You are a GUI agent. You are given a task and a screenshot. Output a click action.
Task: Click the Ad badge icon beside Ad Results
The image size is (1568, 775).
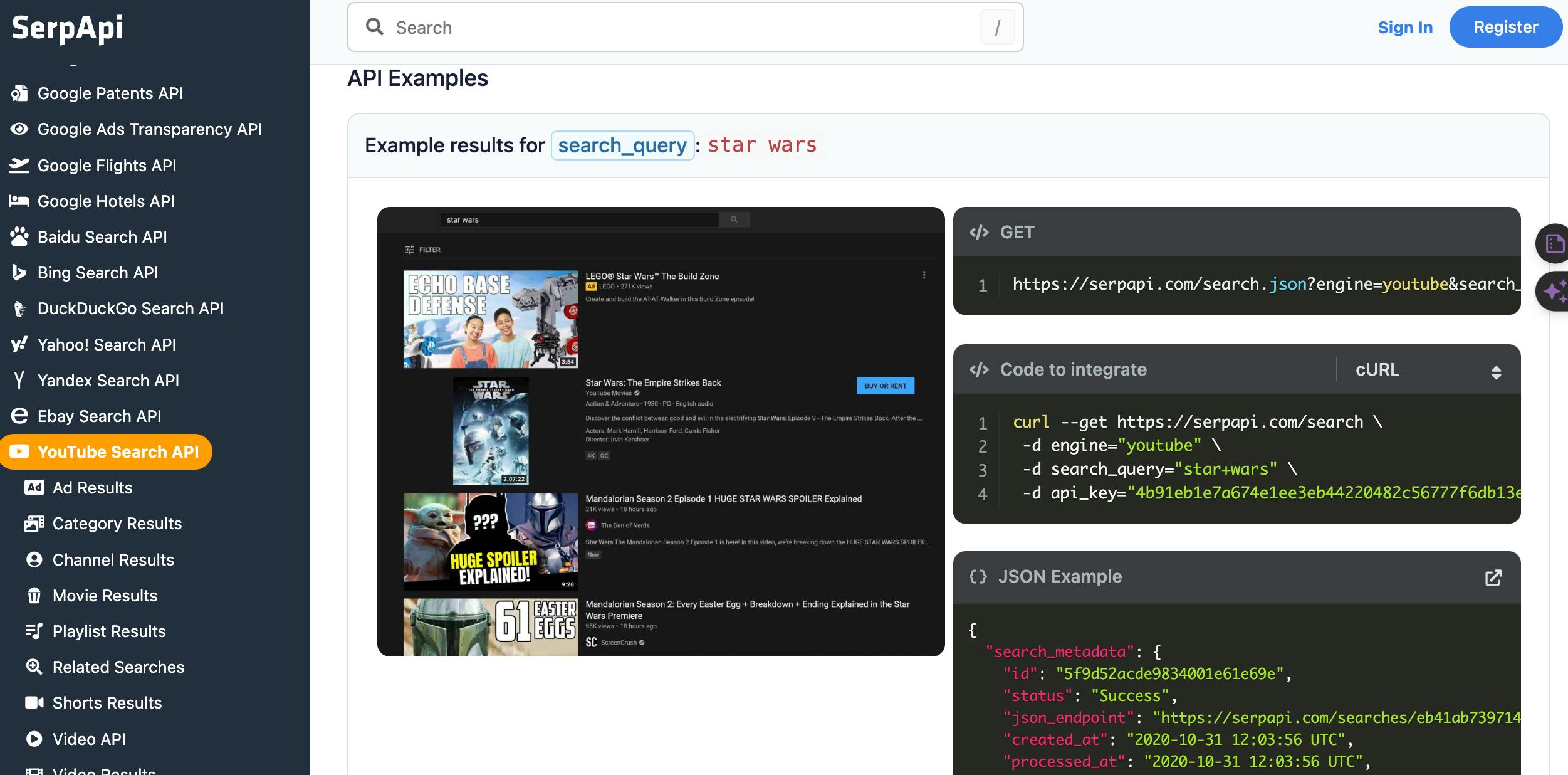coord(34,488)
